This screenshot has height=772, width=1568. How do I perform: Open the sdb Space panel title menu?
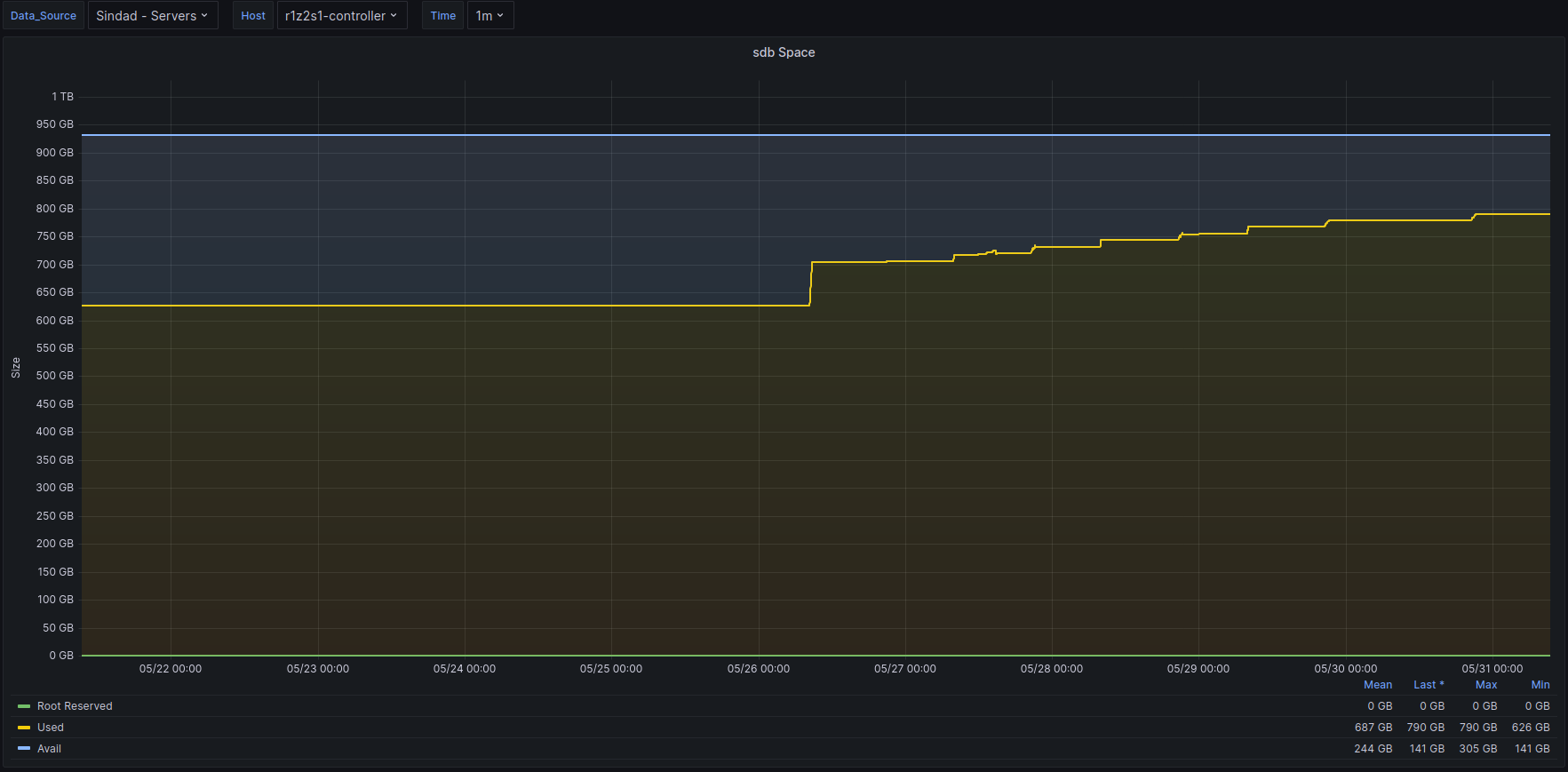click(783, 52)
